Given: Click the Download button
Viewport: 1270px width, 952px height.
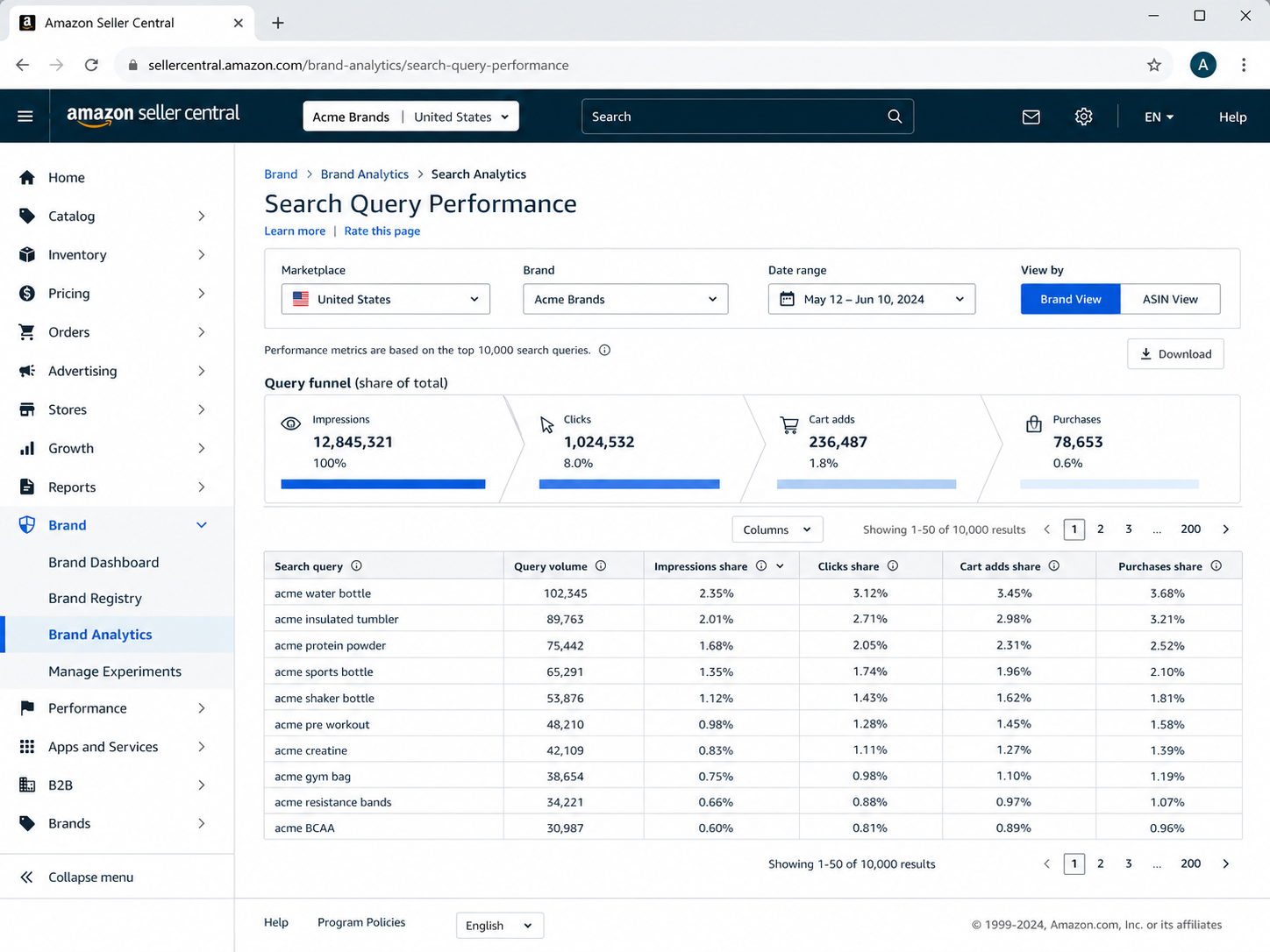Looking at the screenshot, I should click(1175, 354).
